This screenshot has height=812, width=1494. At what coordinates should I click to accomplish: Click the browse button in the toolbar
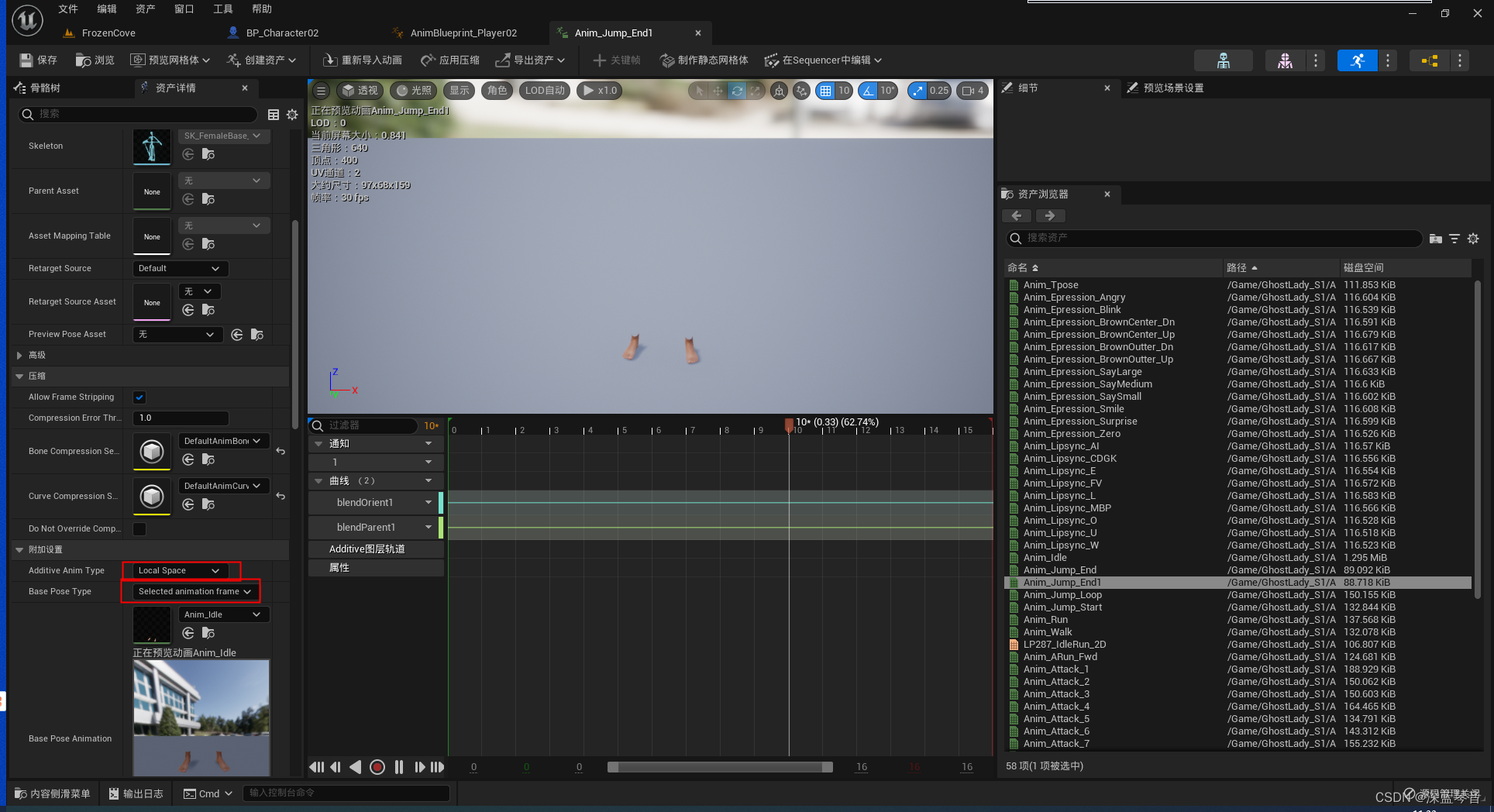[x=95, y=60]
